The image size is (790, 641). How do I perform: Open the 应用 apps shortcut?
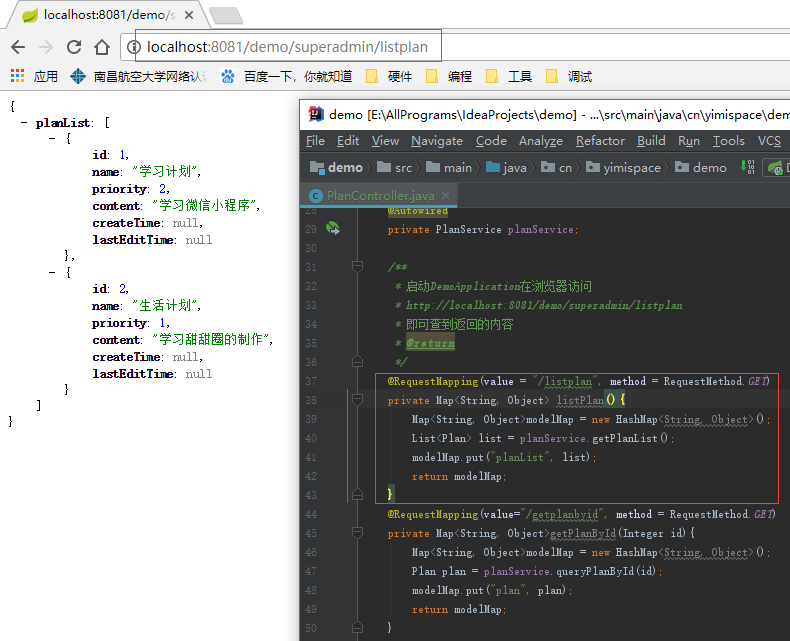pos(34,76)
